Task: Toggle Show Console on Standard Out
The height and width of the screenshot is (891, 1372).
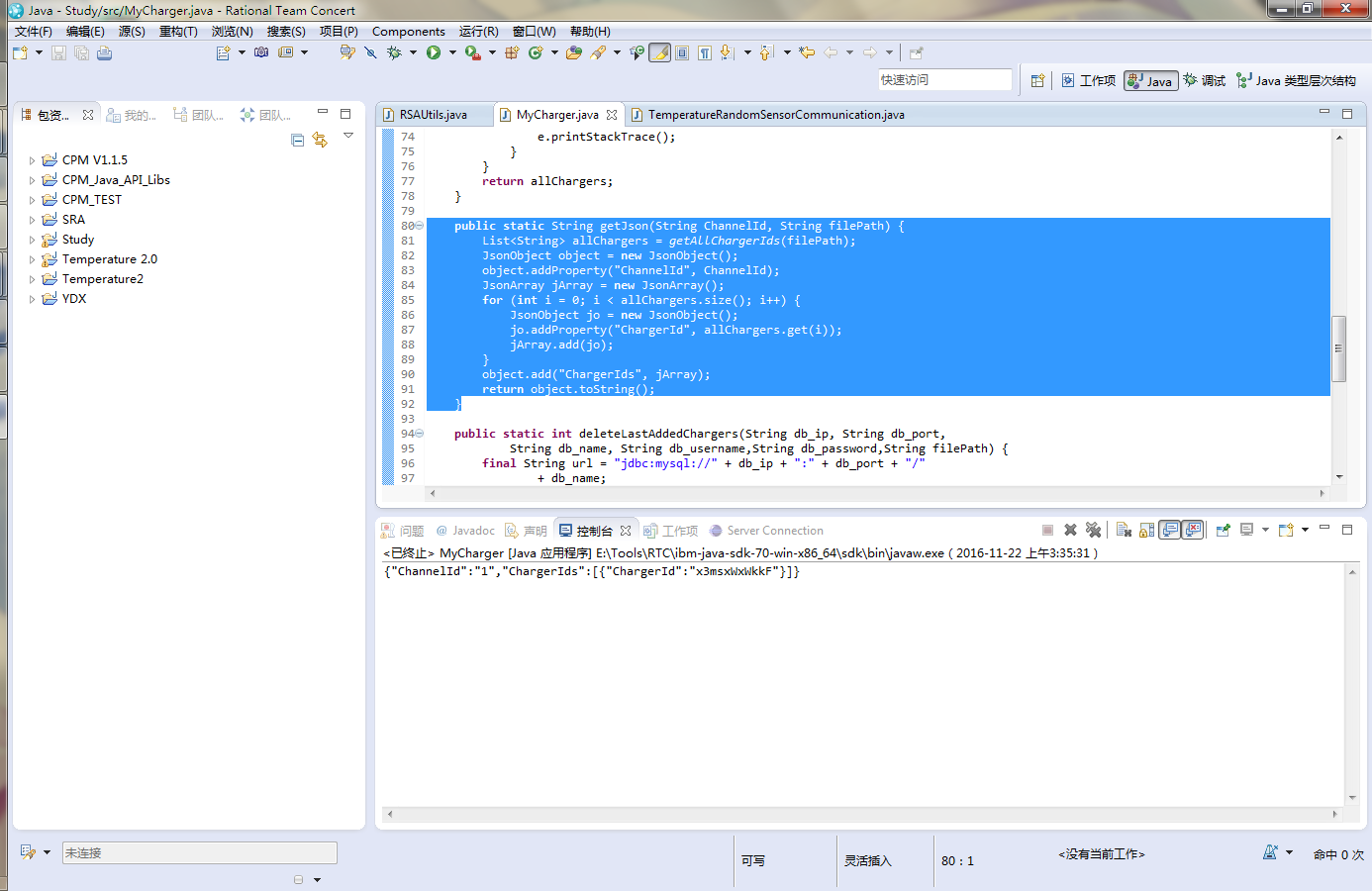Action: tap(1170, 531)
